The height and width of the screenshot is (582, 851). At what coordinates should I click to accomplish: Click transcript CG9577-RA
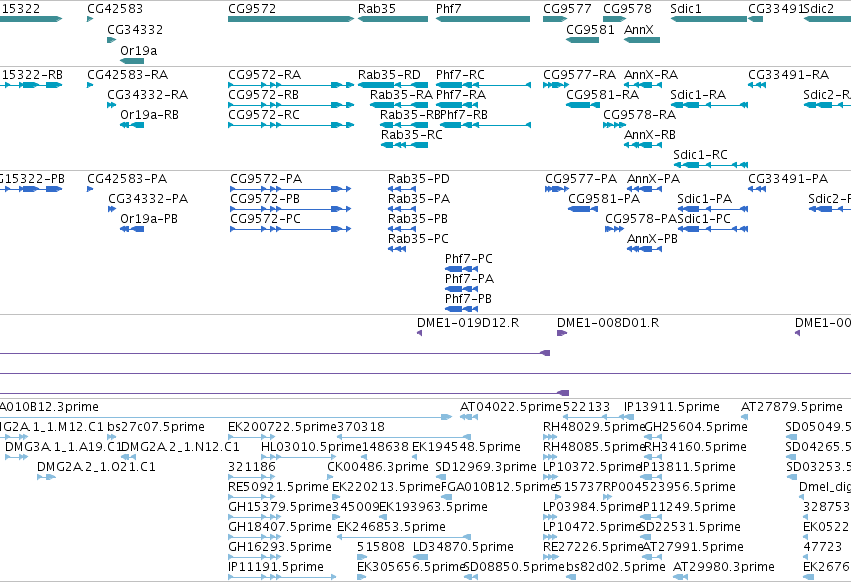click(x=580, y=74)
